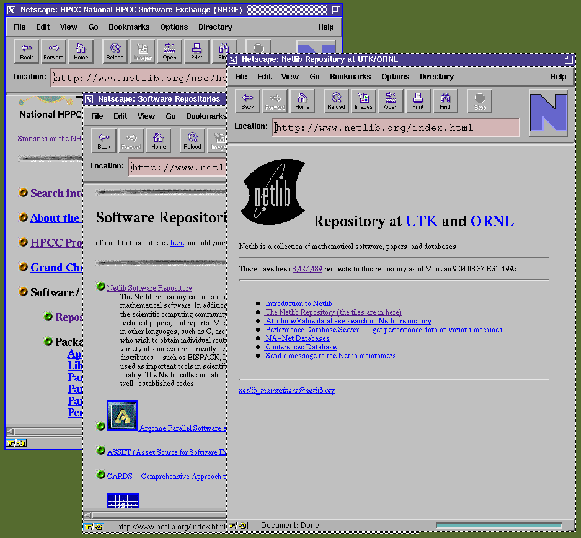This screenshot has width=581, height=538.
Task: Click Stop button in Netlib Repository window
Action: (479, 101)
